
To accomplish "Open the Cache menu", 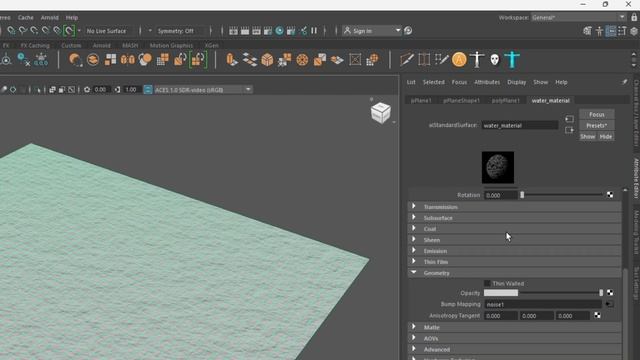I will (x=25, y=18).
